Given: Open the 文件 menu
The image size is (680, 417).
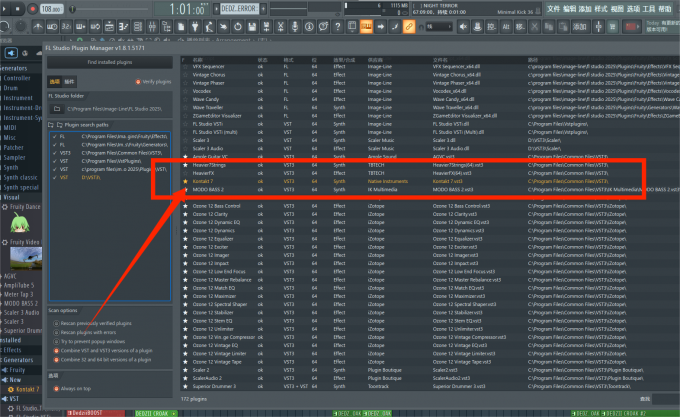Looking at the screenshot, I should point(553,9).
